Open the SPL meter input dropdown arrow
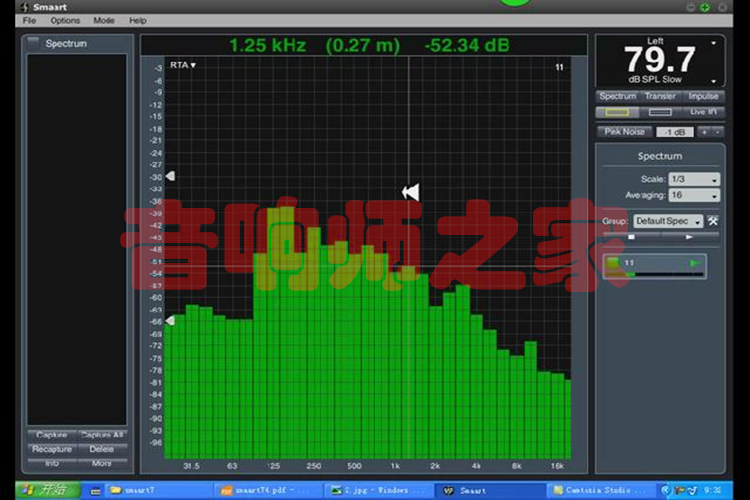The height and width of the screenshot is (500, 750). pyautogui.click(x=714, y=43)
